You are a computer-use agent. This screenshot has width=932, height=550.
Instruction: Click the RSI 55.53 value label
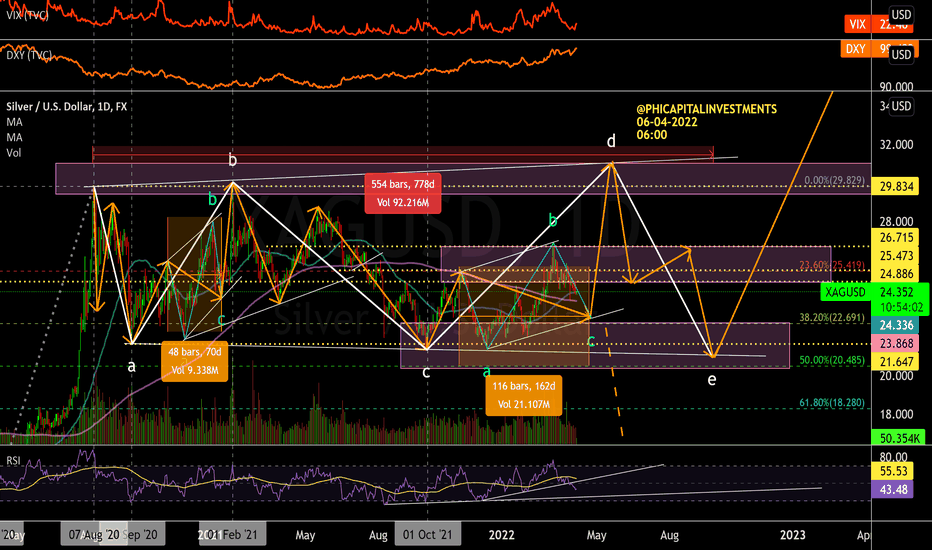892,472
